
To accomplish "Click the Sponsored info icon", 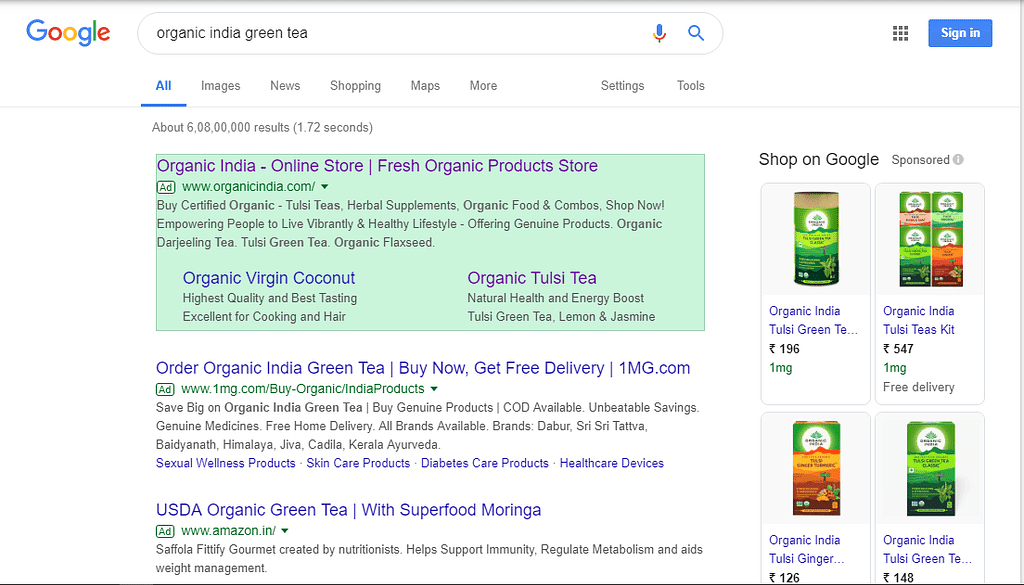I will (958, 160).
